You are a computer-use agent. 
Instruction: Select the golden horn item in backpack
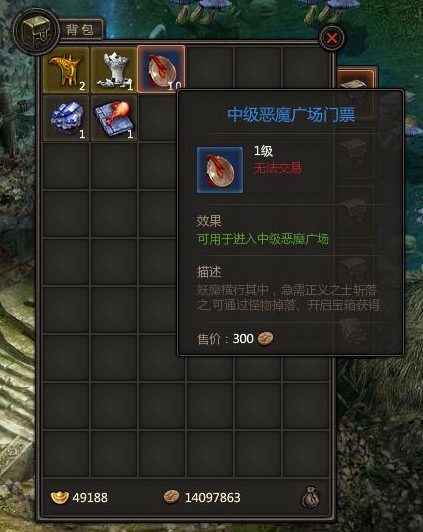(x=66, y=70)
